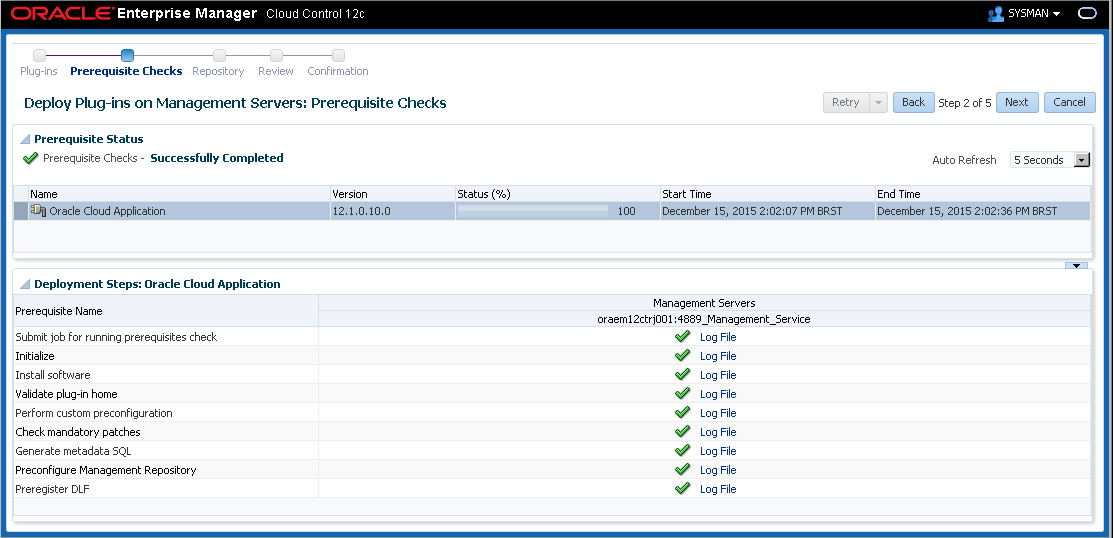Open the Retry button's dropdown arrow
The width and height of the screenshot is (1114, 538).
pos(880,102)
